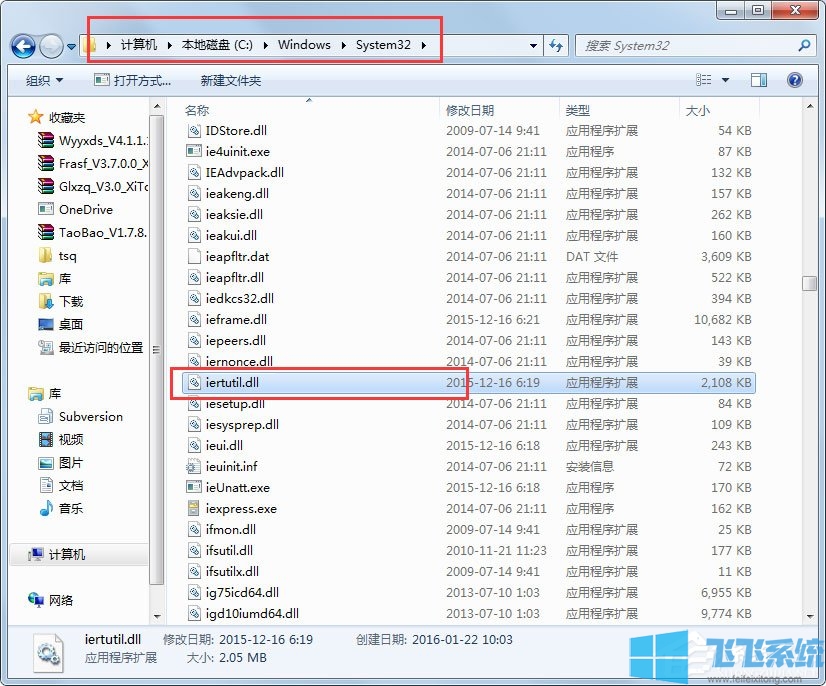Click the Windows breadcrumb in address bar
The image size is (826, 686).
click(304, 45)
